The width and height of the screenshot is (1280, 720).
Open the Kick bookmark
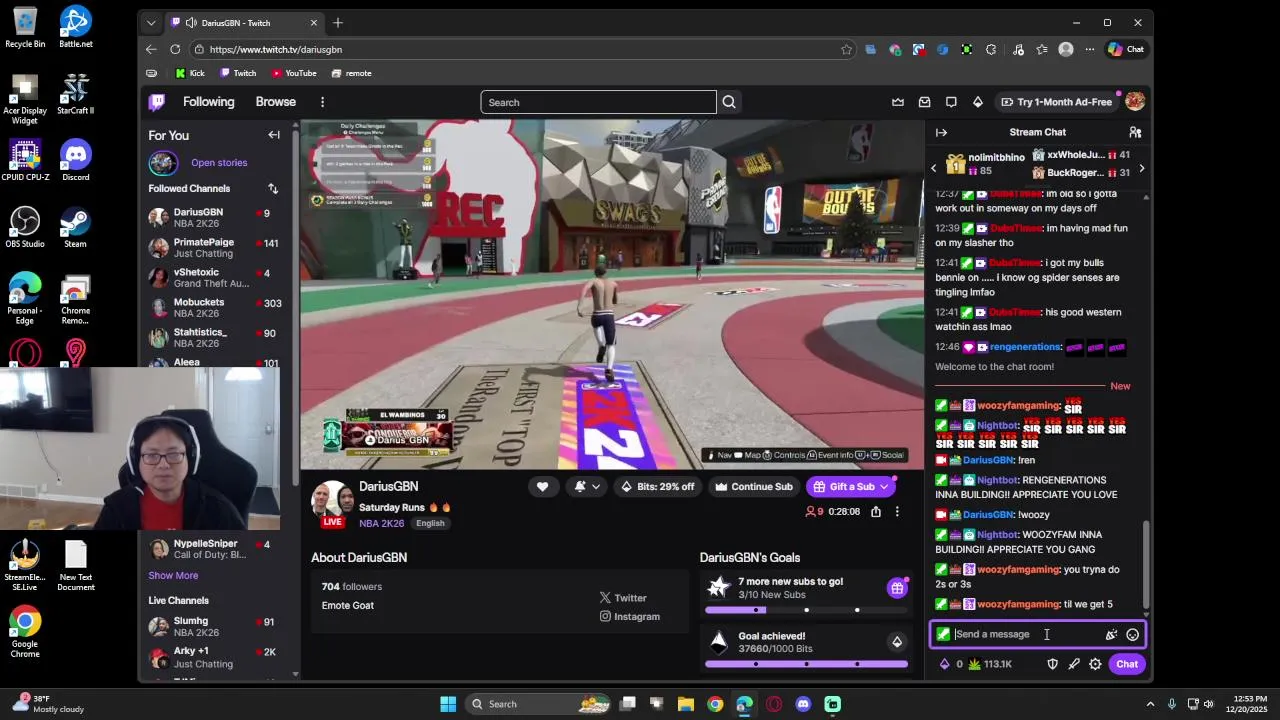click(190, 73)
